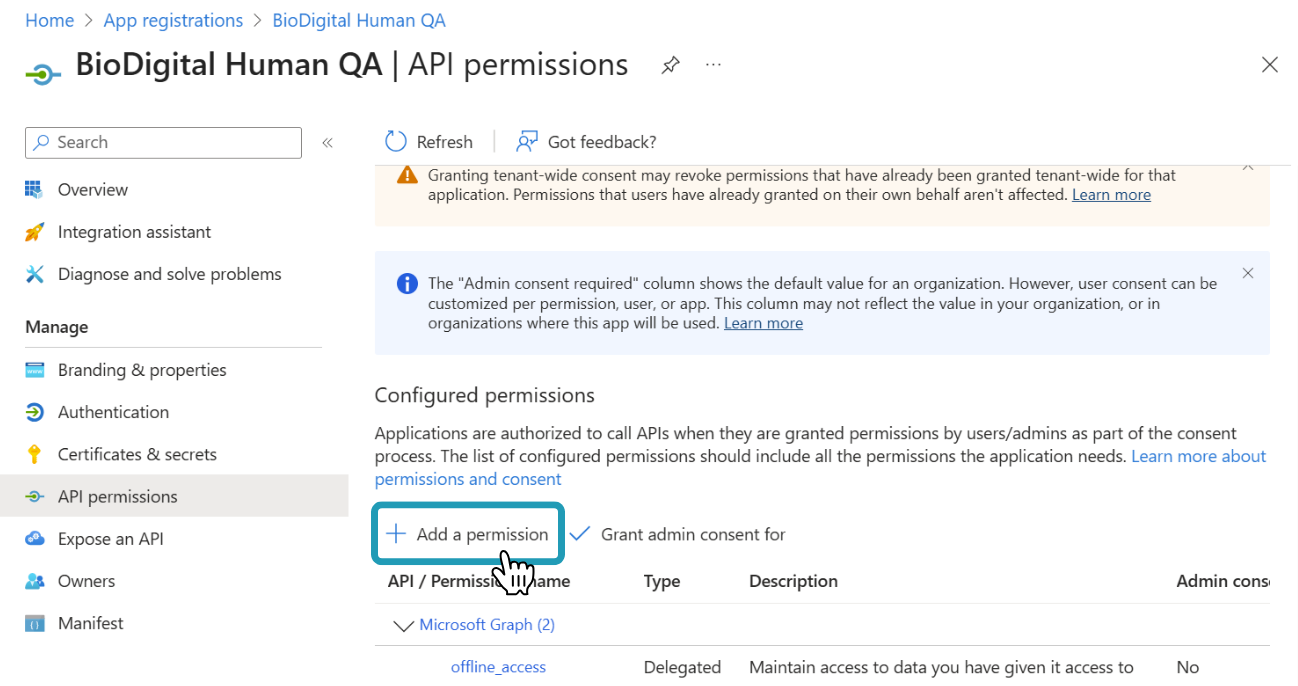Click App registrations breadcrumb
1298x686 pixels.
[173, 20]
